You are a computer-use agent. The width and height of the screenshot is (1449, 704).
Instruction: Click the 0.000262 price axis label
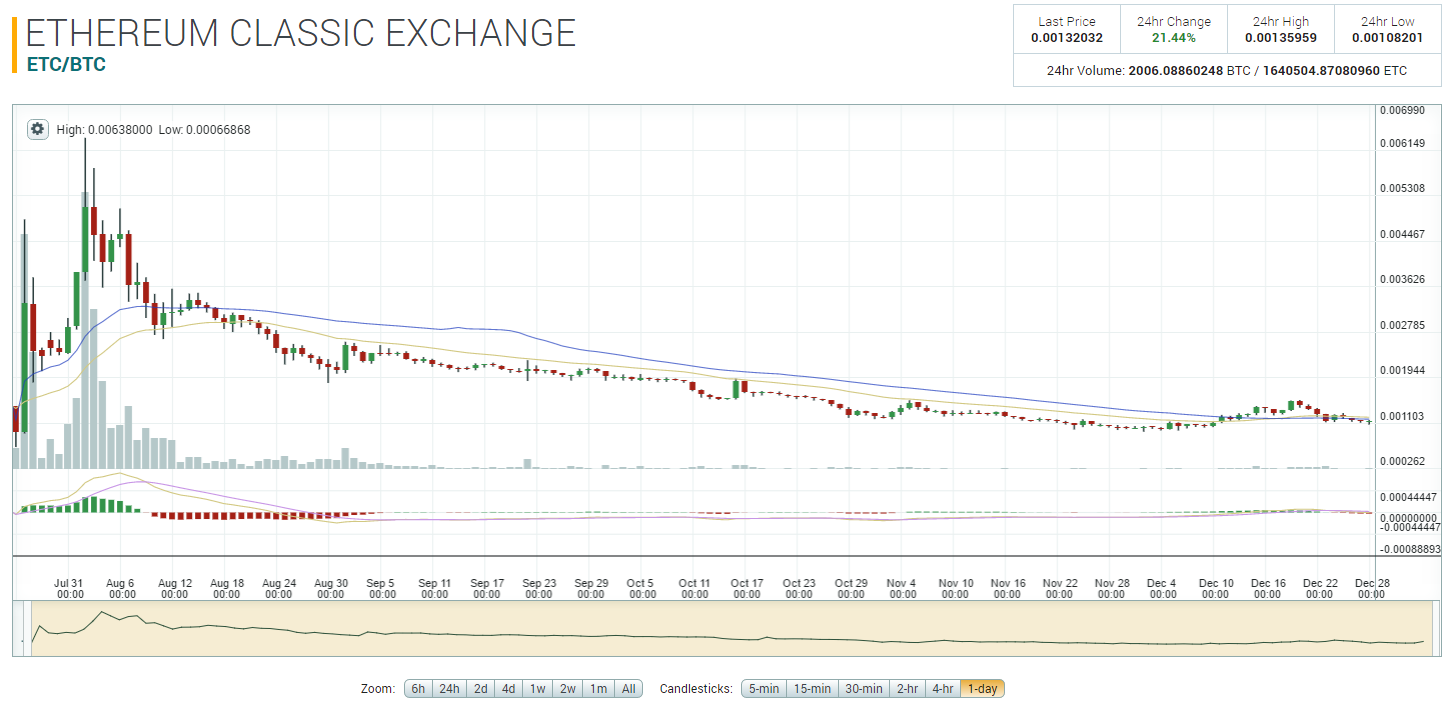pyautogui.click(x=1402, y=461)
